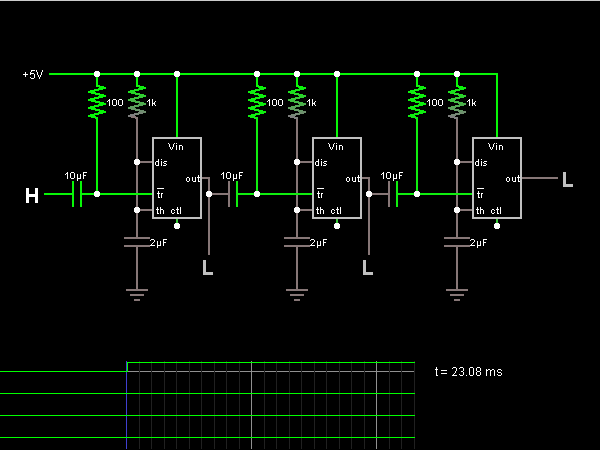Select the rightmost 100 ohm resistor
This screenshot has width=600, height=450.
pyautogui.click(x=417, y=102)
